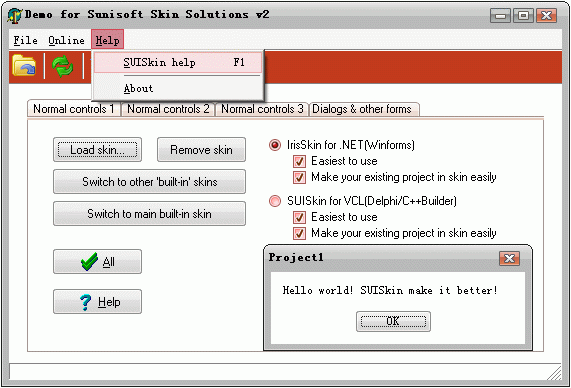Click Switch to main built-in skin

tap(150, 213)
